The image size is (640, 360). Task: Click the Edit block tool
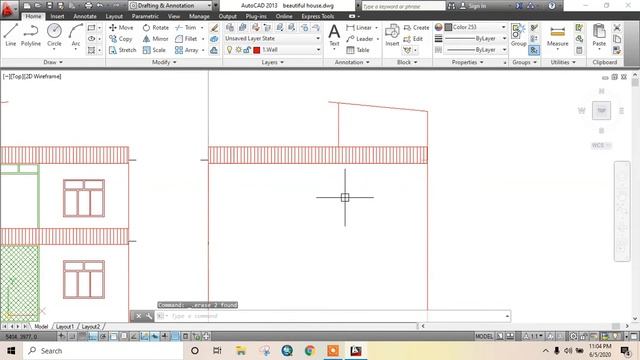pos(413,39)
